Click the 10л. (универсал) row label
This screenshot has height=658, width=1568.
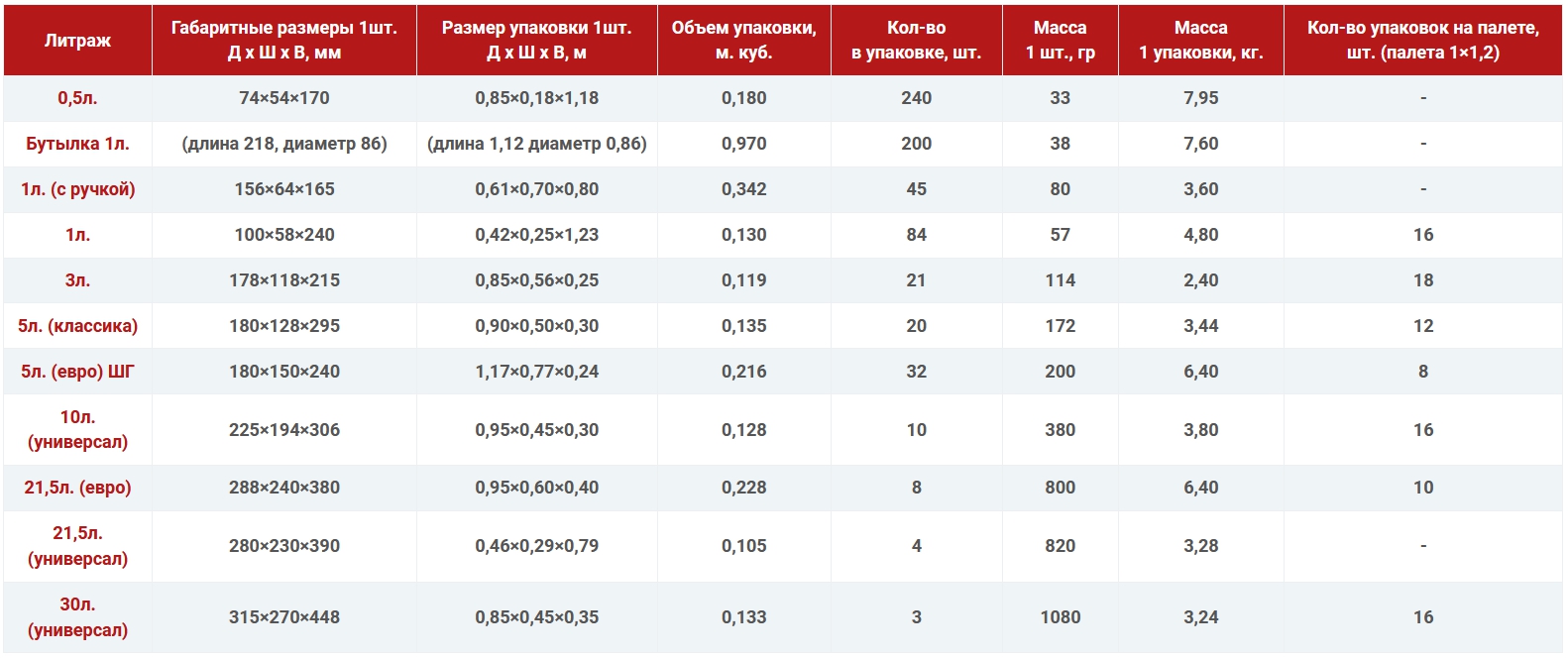77,429
